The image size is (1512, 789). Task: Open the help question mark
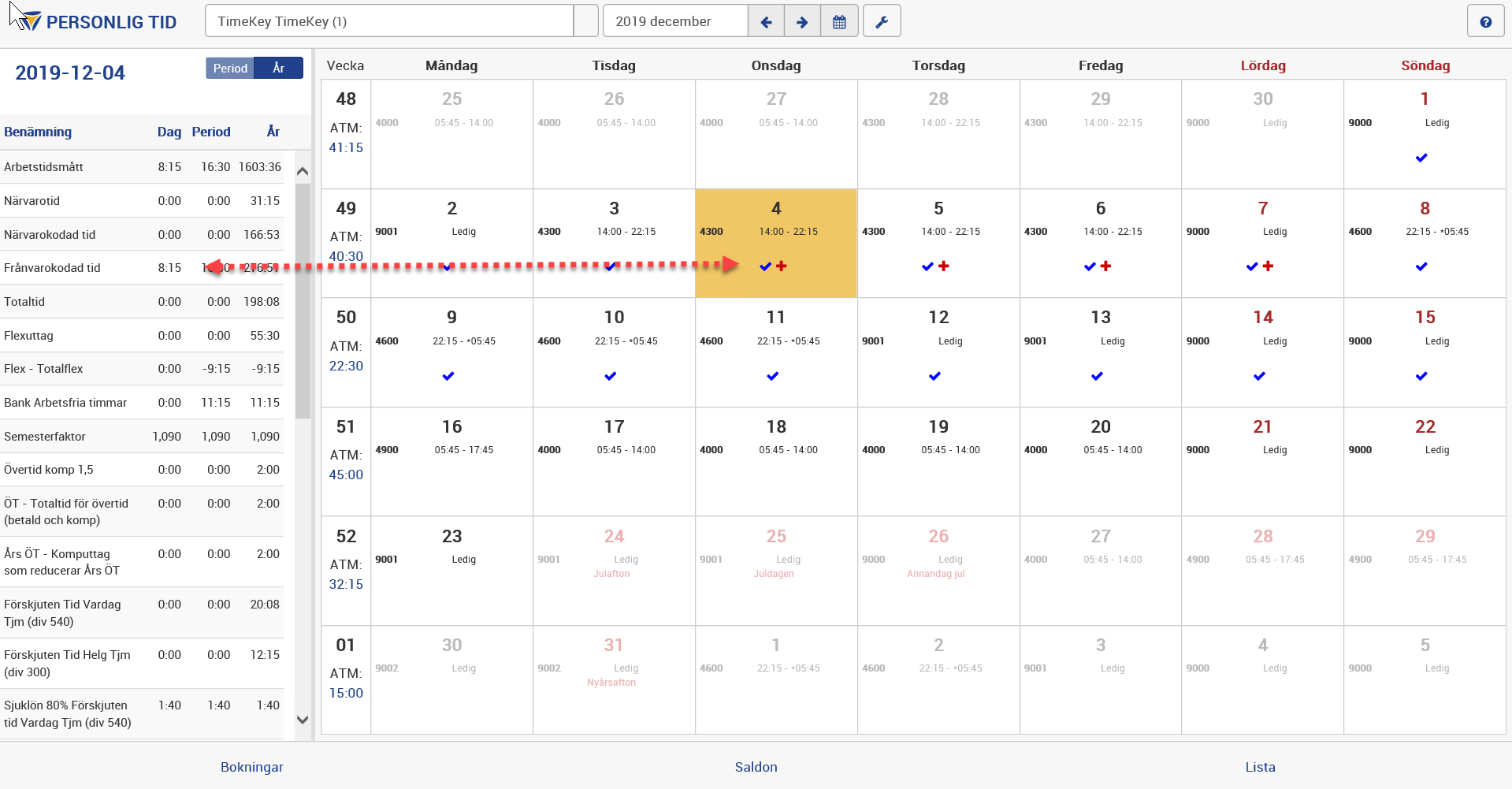coord(1485,22)
